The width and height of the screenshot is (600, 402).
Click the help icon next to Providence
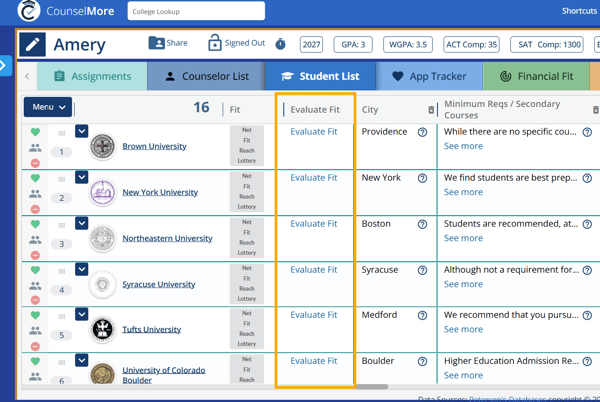click(x=422, y=132)
